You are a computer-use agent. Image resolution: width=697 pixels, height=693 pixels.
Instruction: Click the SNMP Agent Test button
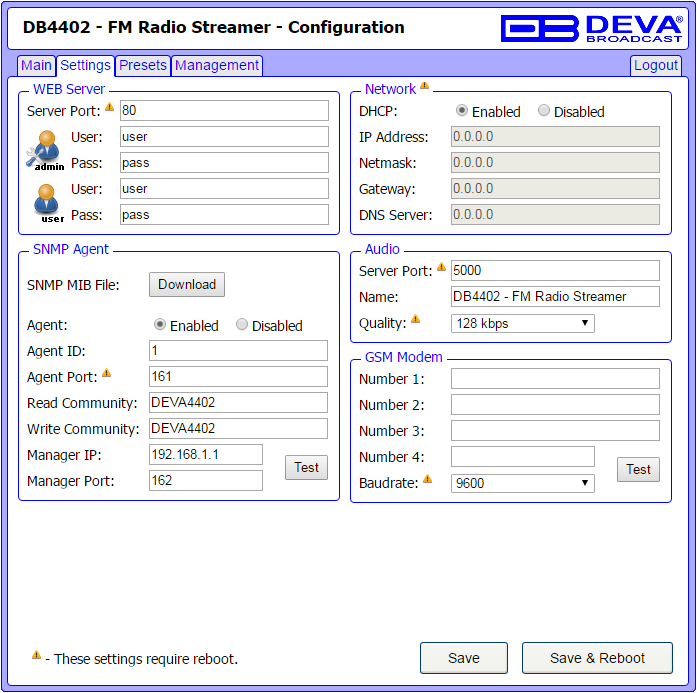(306, 468)
